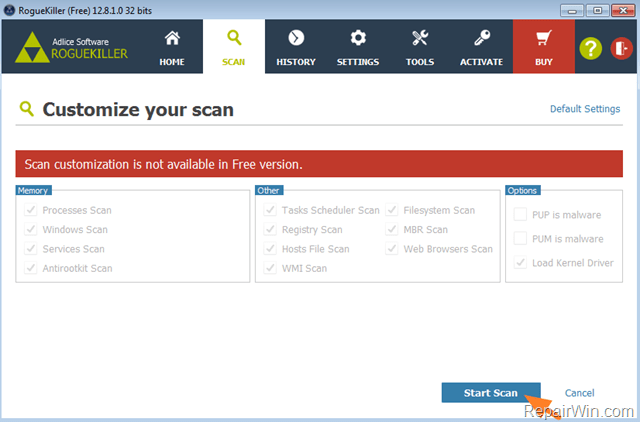Enable the PUP is malware option
This screenshot has height=422, width=640.
(x=520, y=214)
